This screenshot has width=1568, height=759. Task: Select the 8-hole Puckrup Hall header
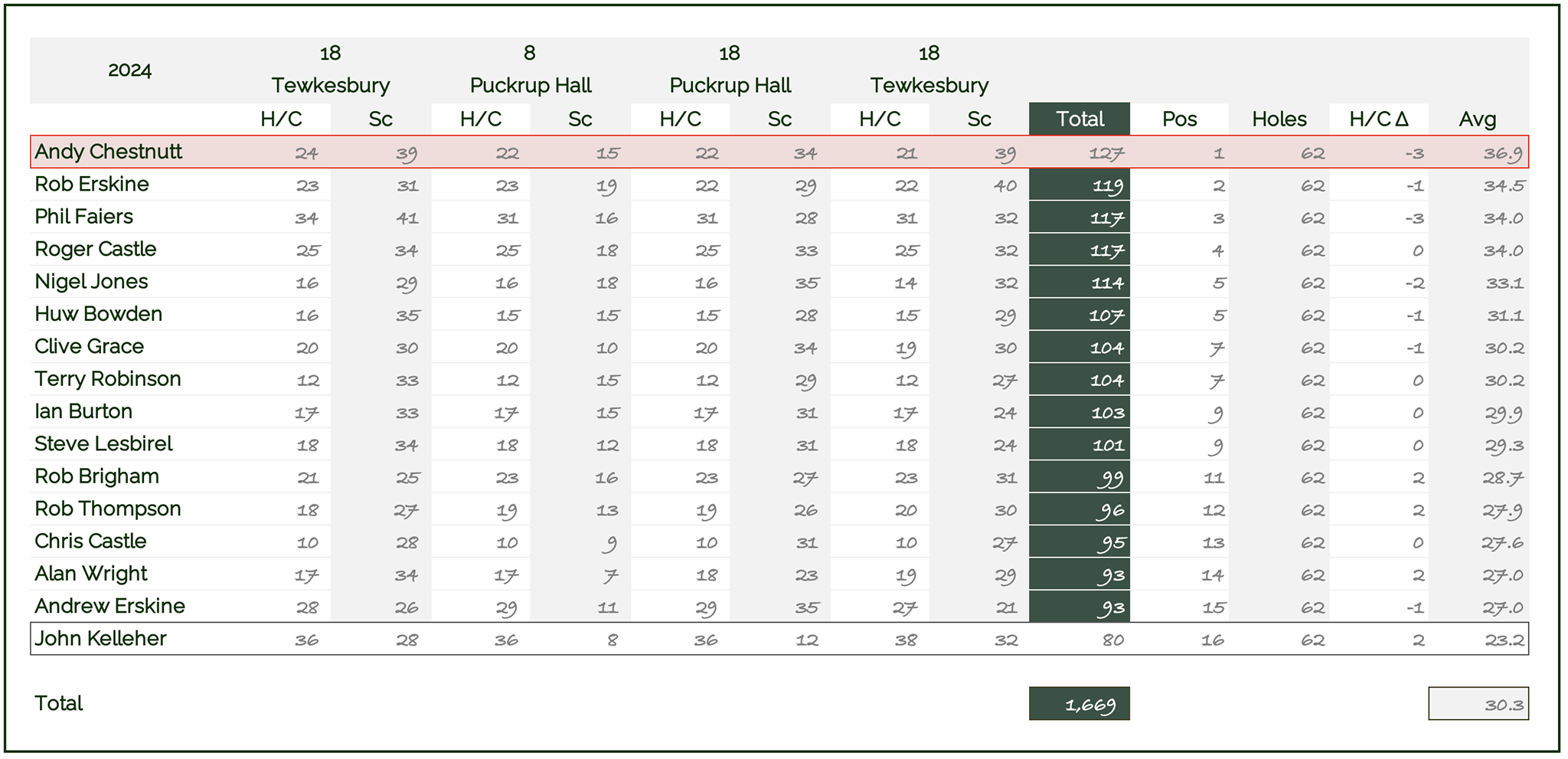(x=531, y=85)
